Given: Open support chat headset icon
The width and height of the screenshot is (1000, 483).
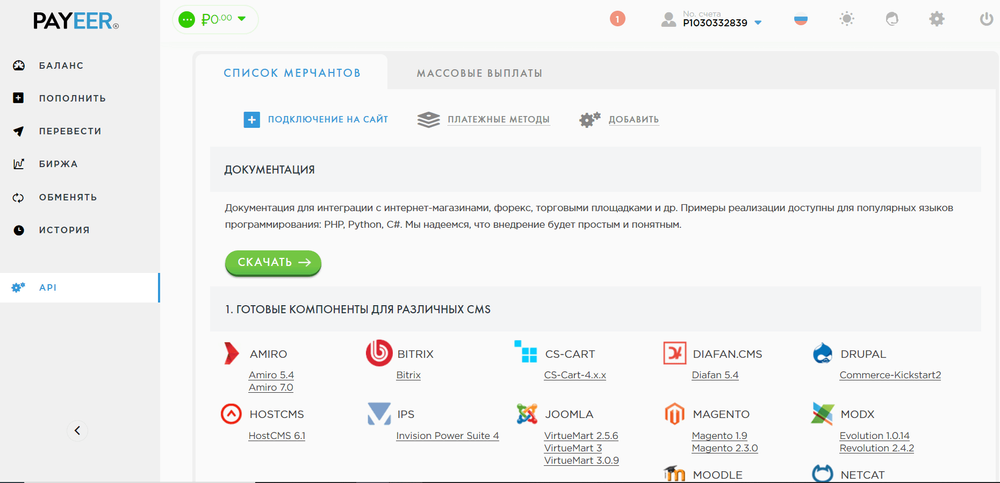Looking at the screenshot, I should (892, 19).
